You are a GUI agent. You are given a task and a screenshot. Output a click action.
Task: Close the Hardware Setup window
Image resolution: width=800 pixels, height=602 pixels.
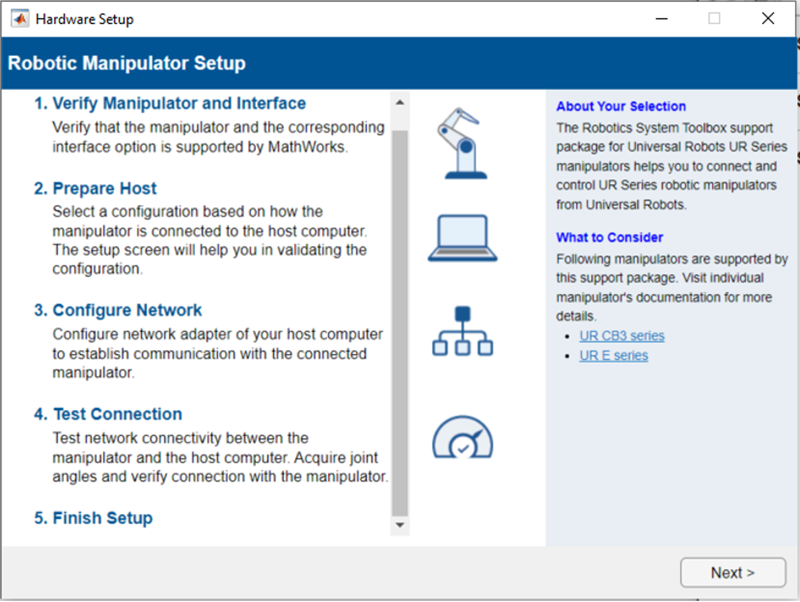767,19
